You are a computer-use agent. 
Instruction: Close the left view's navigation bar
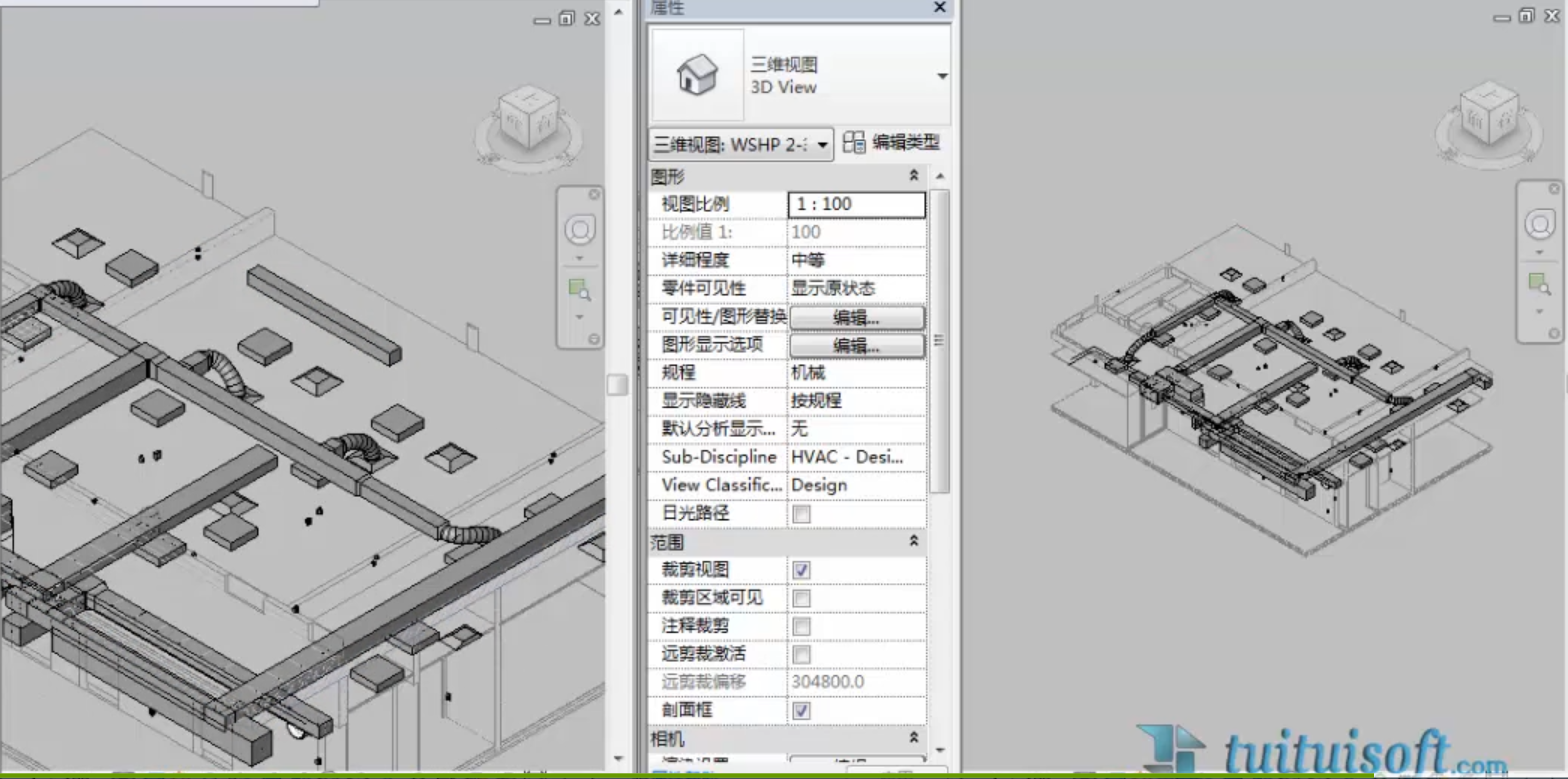pos(594,194)
